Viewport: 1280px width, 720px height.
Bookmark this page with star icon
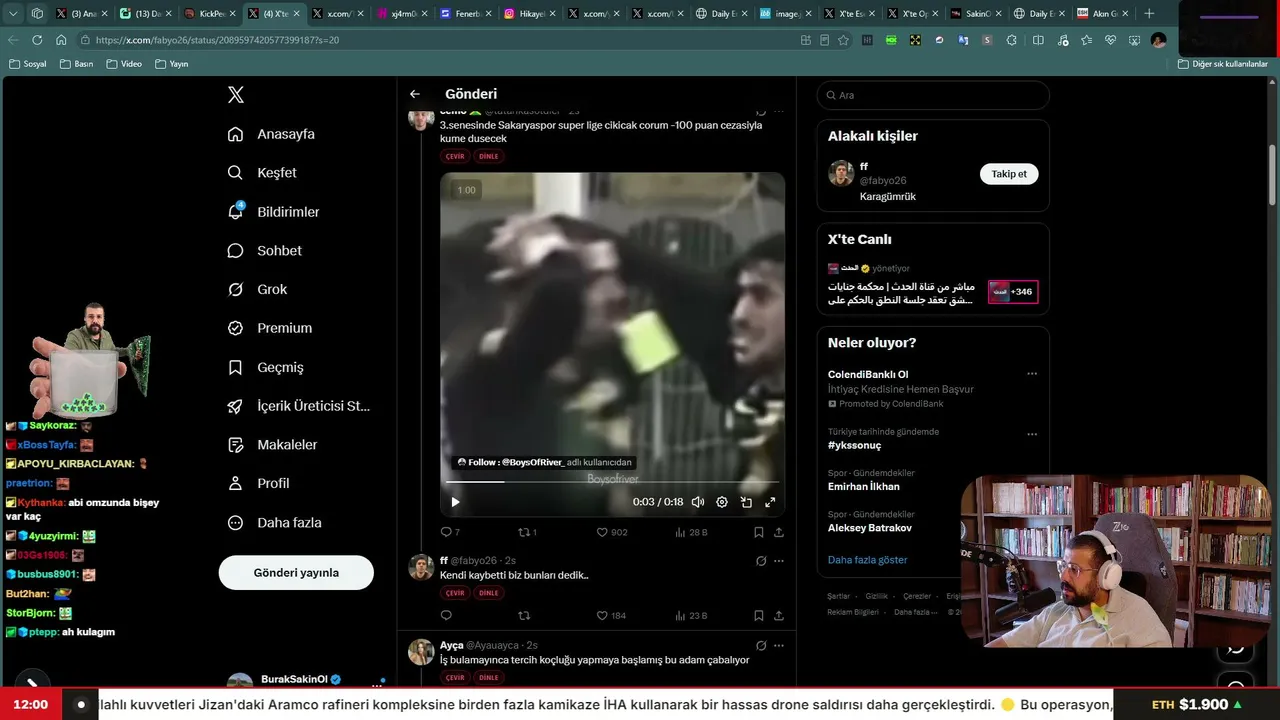pyautogui.click(x=843, y=40)
